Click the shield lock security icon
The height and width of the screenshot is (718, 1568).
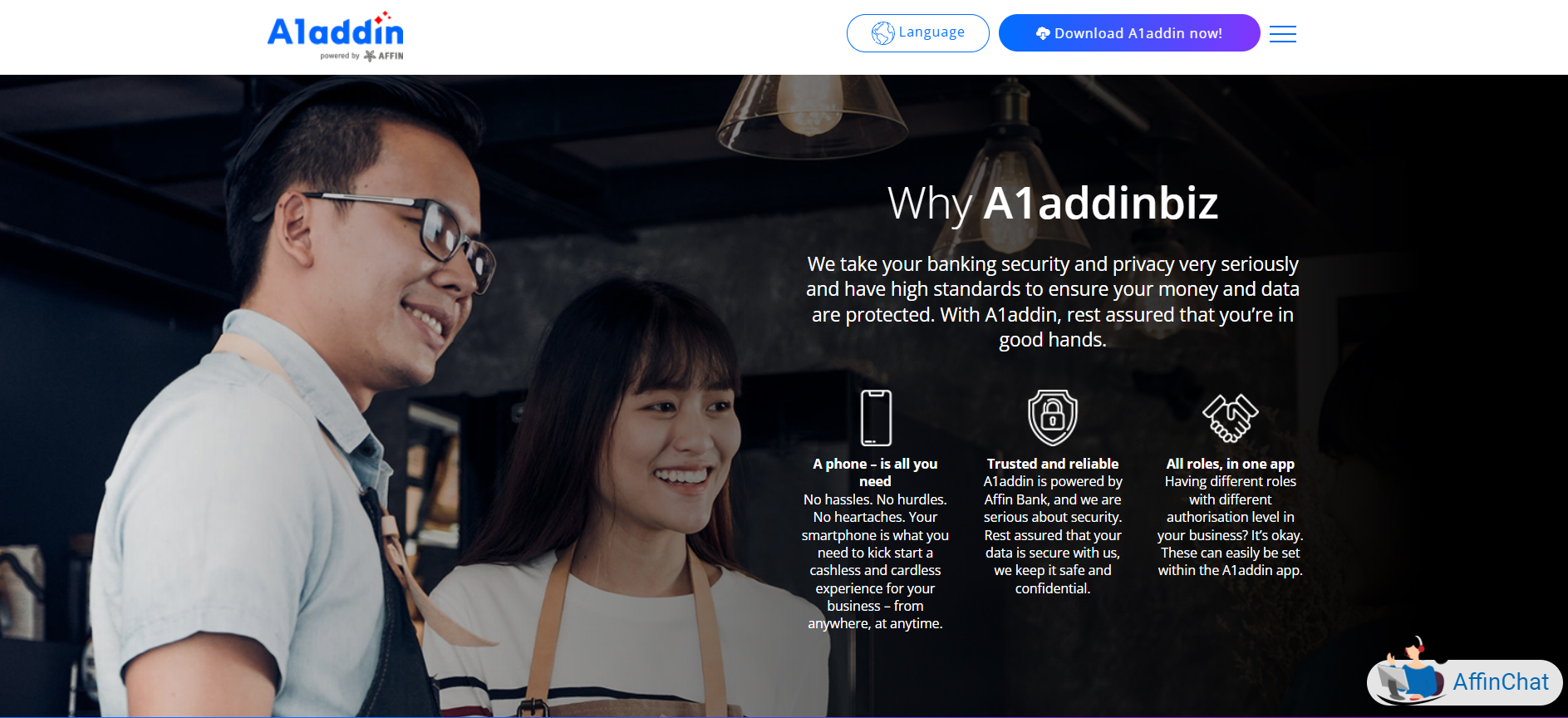(x=1052, y=417)
